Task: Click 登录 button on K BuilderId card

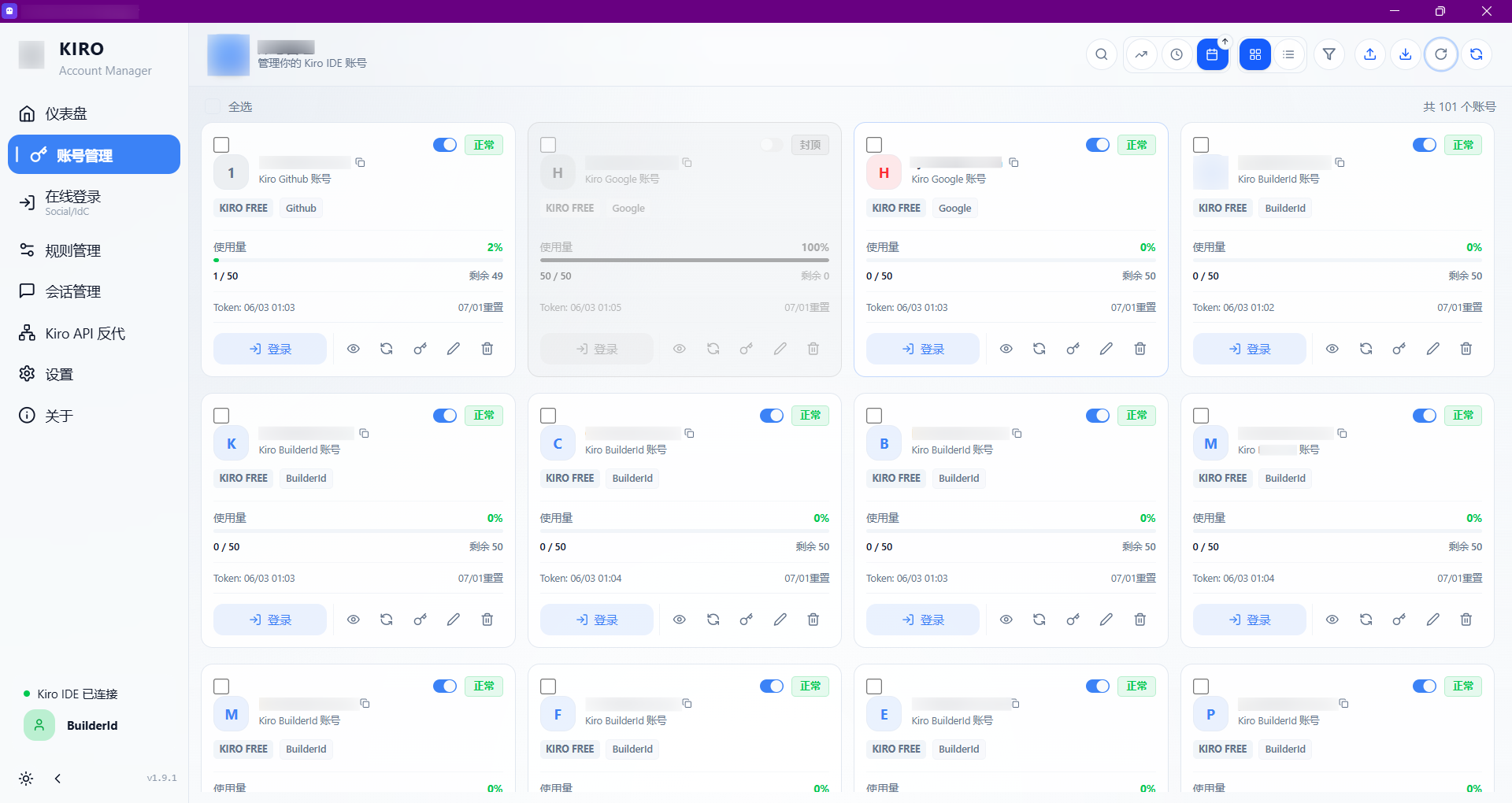Action: click(270, 620)
